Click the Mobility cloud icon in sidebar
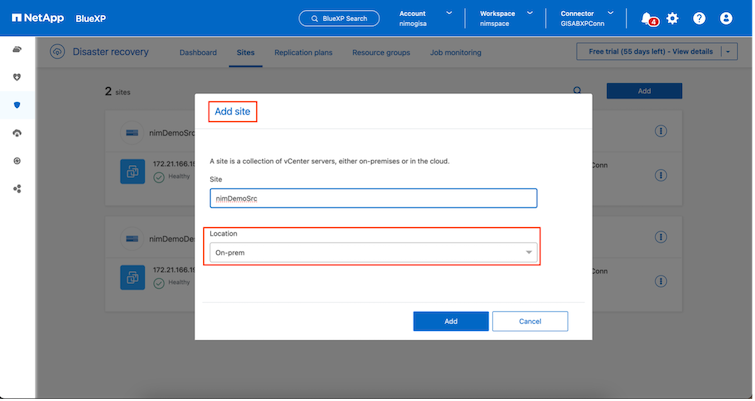This screenshot has height=401, width=755. coord(17,132)
